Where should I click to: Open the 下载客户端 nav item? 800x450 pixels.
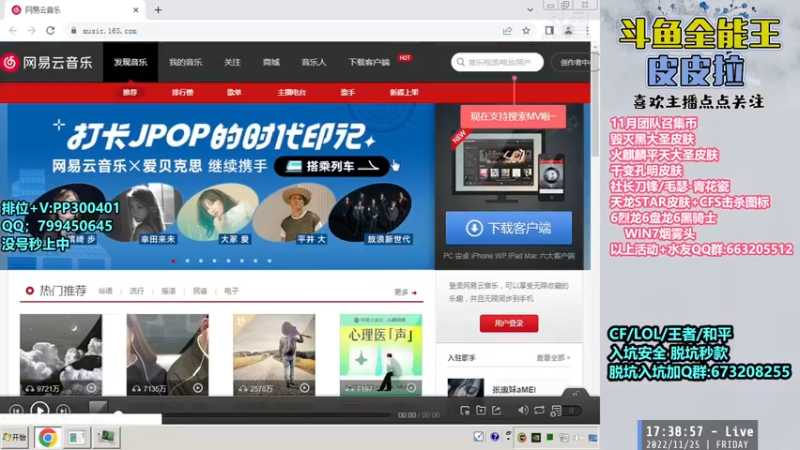click(369, 62)
